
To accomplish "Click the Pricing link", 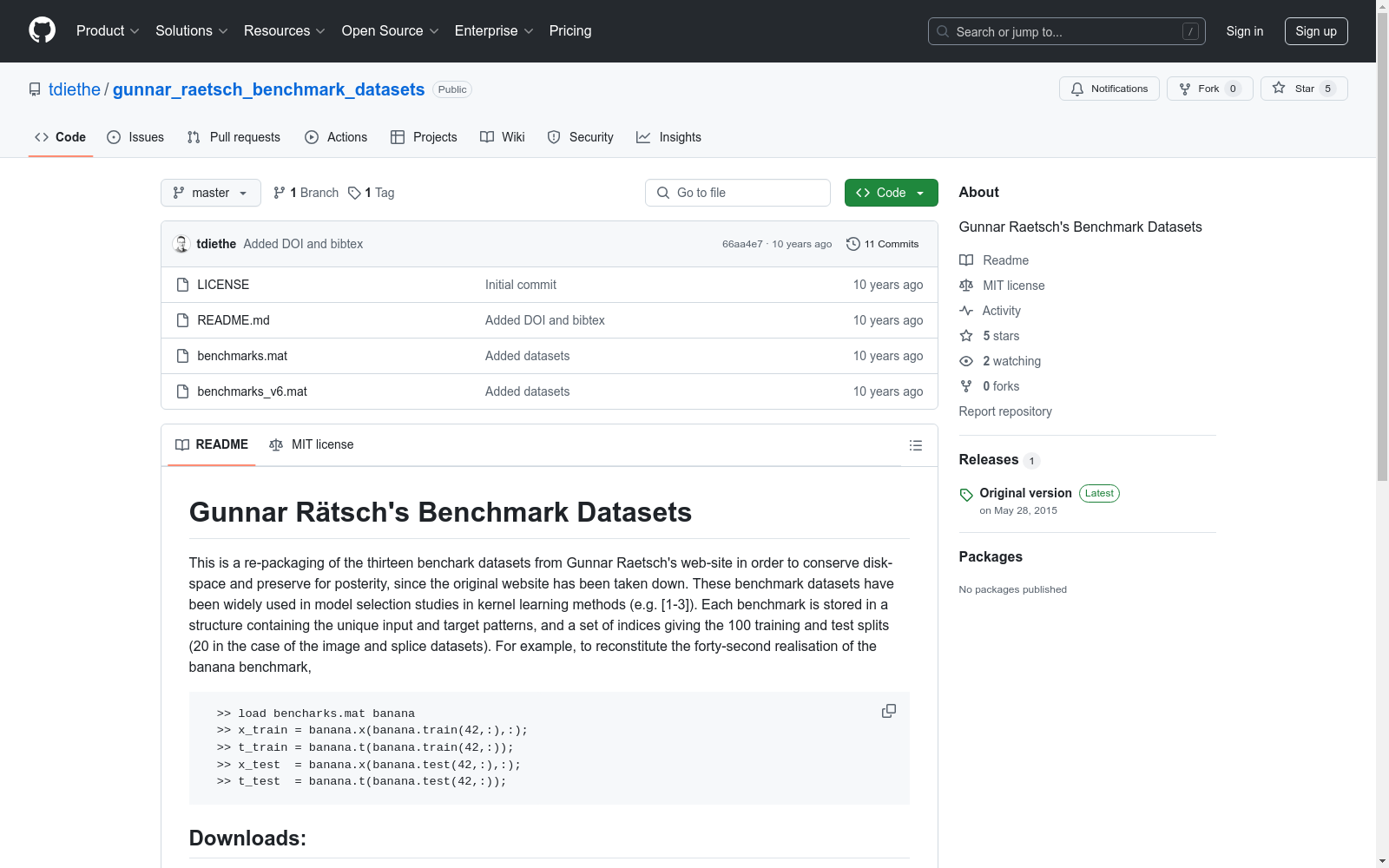I will [x=570, y=30].
